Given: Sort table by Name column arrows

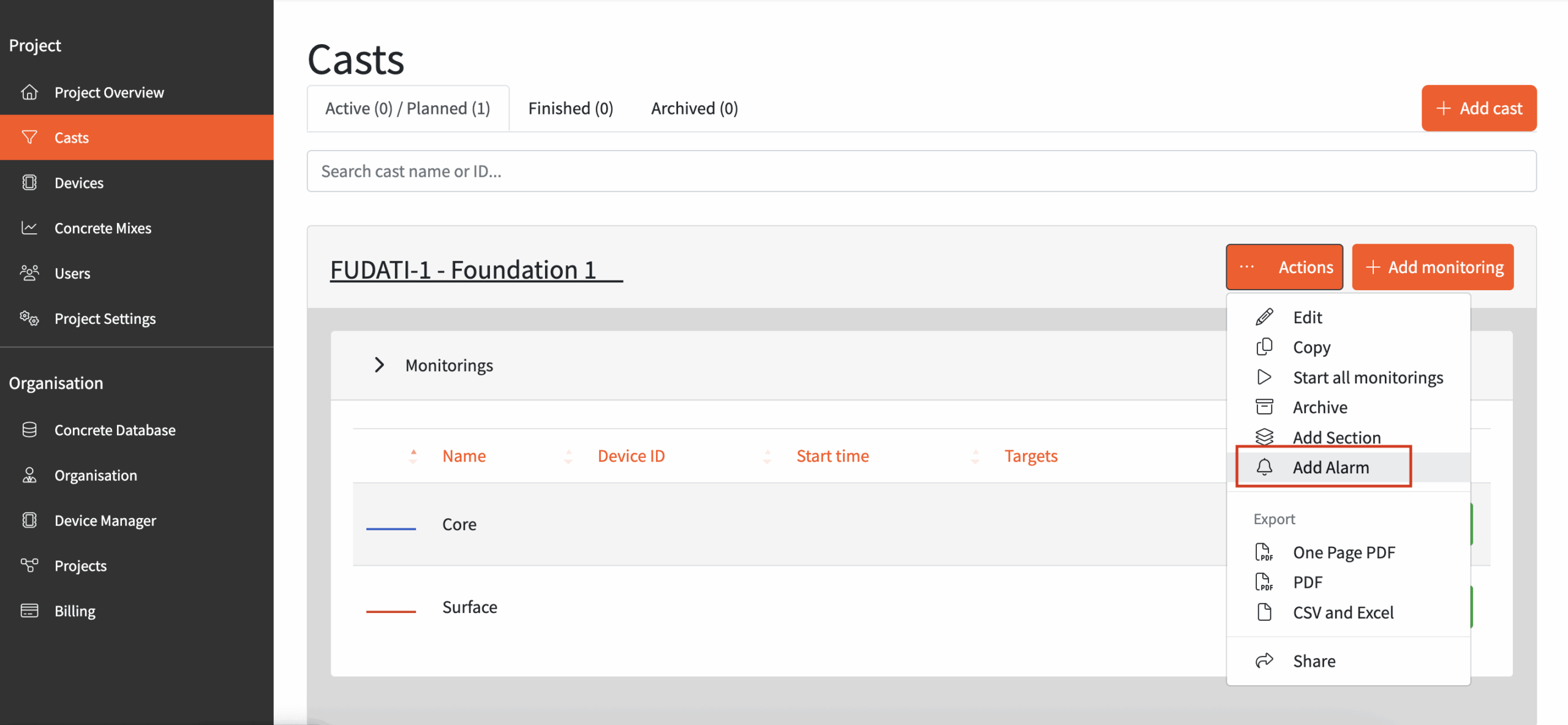Looking at the screenshot, I should coord(413,456).
